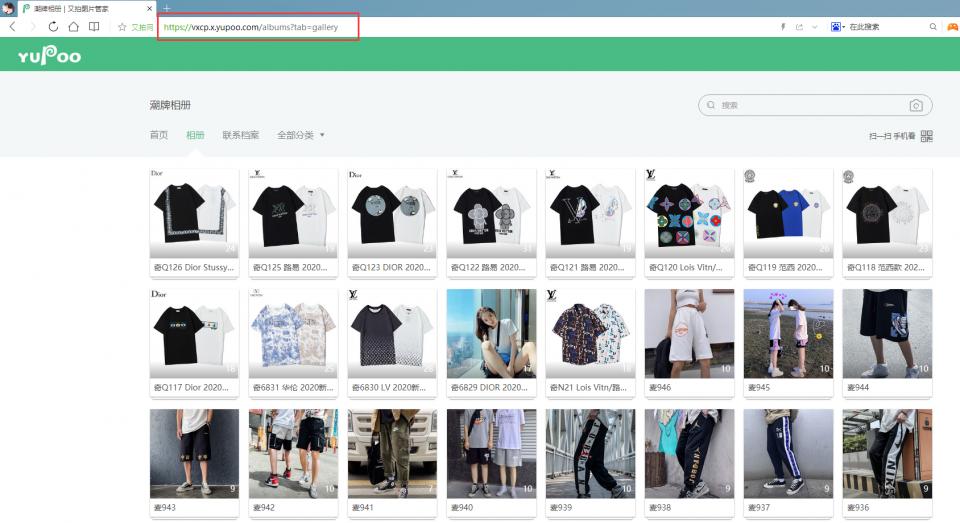Switch to the 首页 tab

pos(158,135)
